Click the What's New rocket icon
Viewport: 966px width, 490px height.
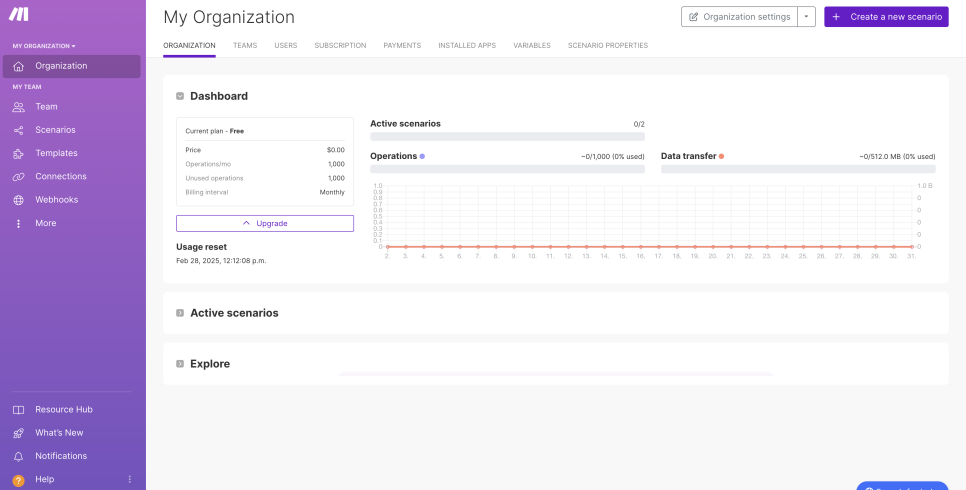[x=18, y=433]
